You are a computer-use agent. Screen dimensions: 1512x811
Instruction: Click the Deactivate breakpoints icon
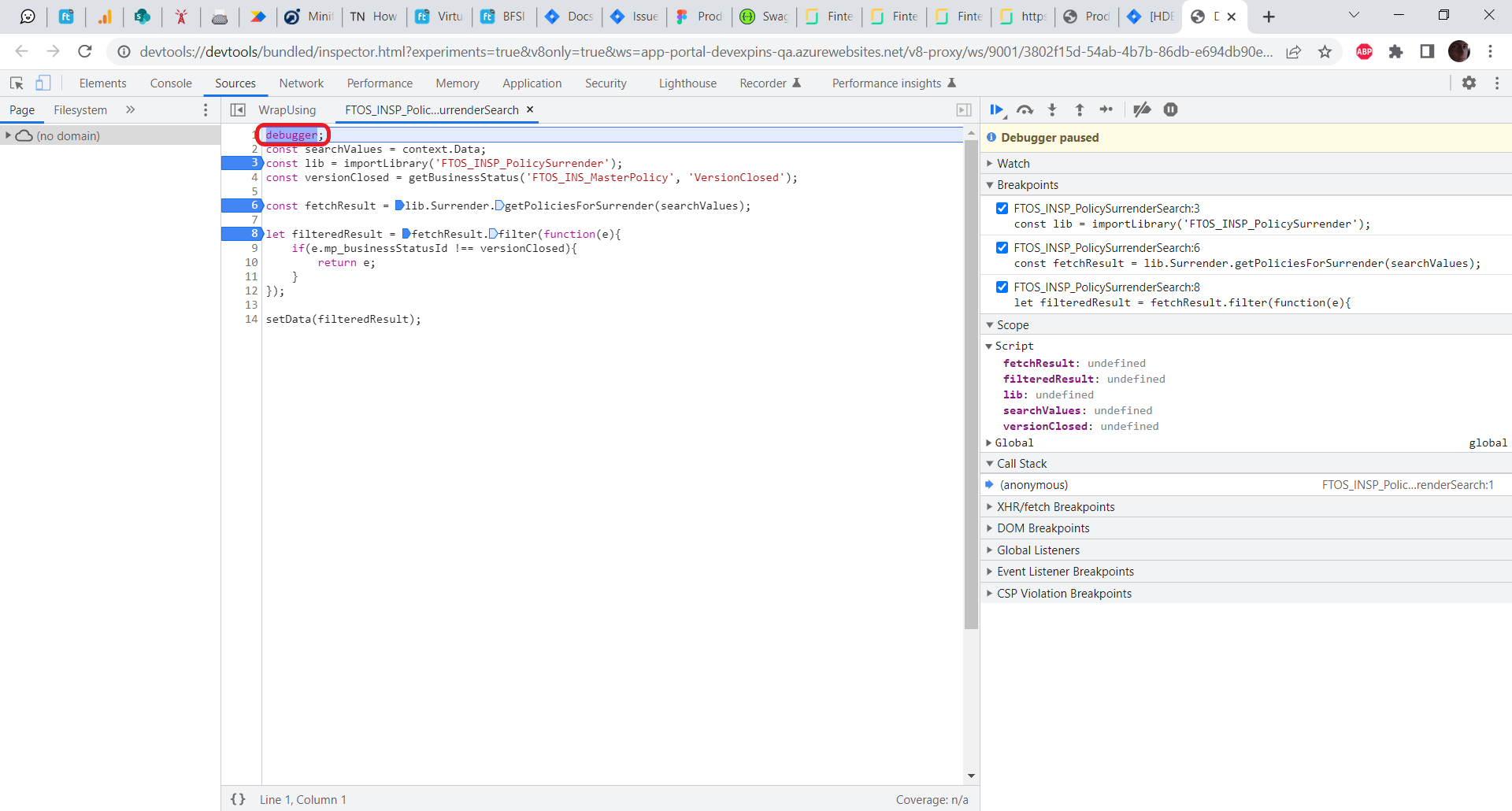click(x=1142, y=110)
